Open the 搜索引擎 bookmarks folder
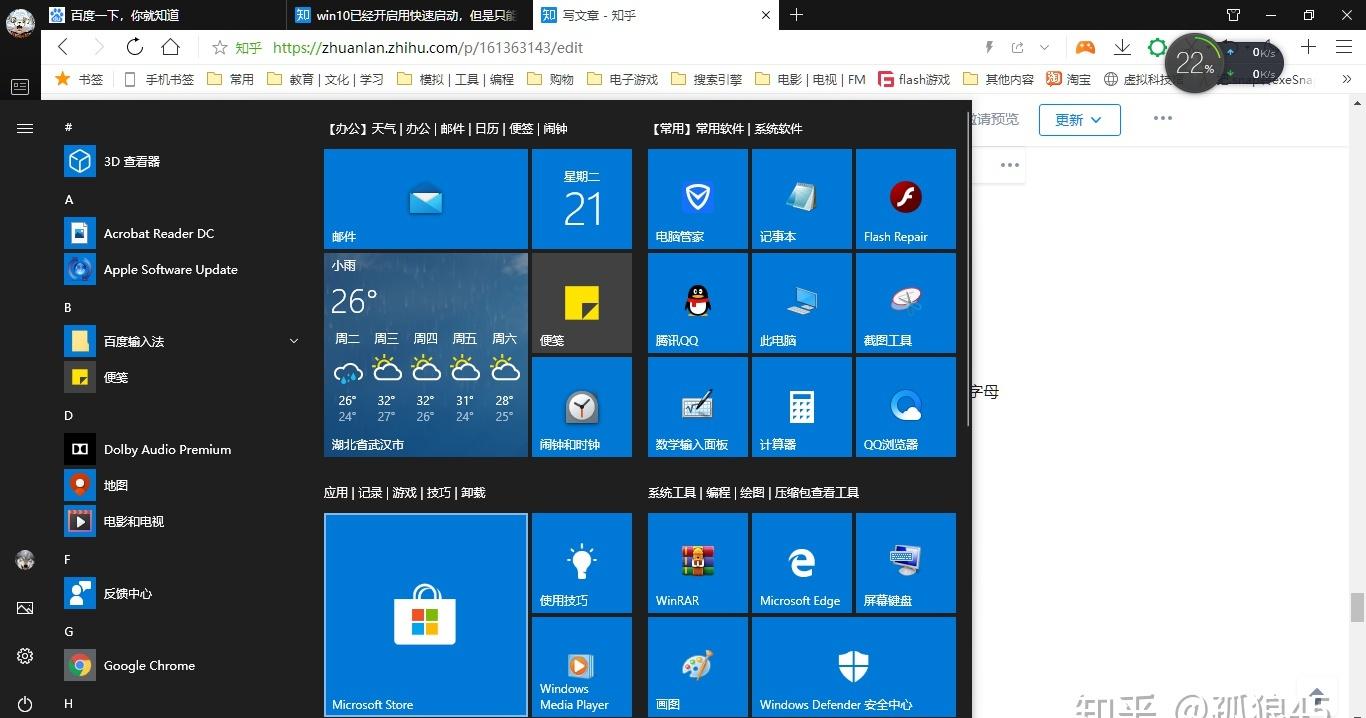The height and width of the screenshot is (718, 1366). (706, 79)
